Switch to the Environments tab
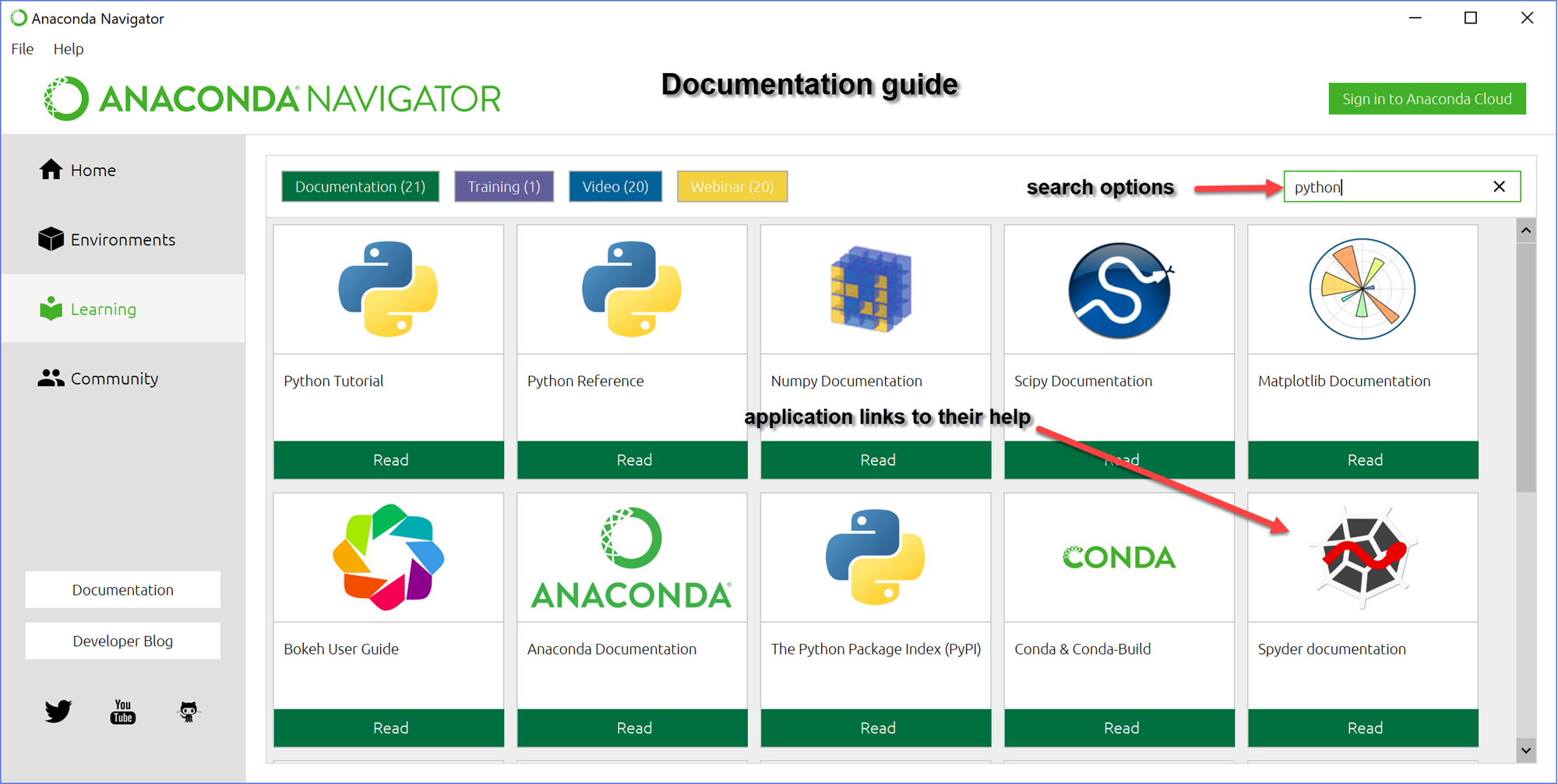The height and width of the screenshot is (784, 1558). coord(123,239)
